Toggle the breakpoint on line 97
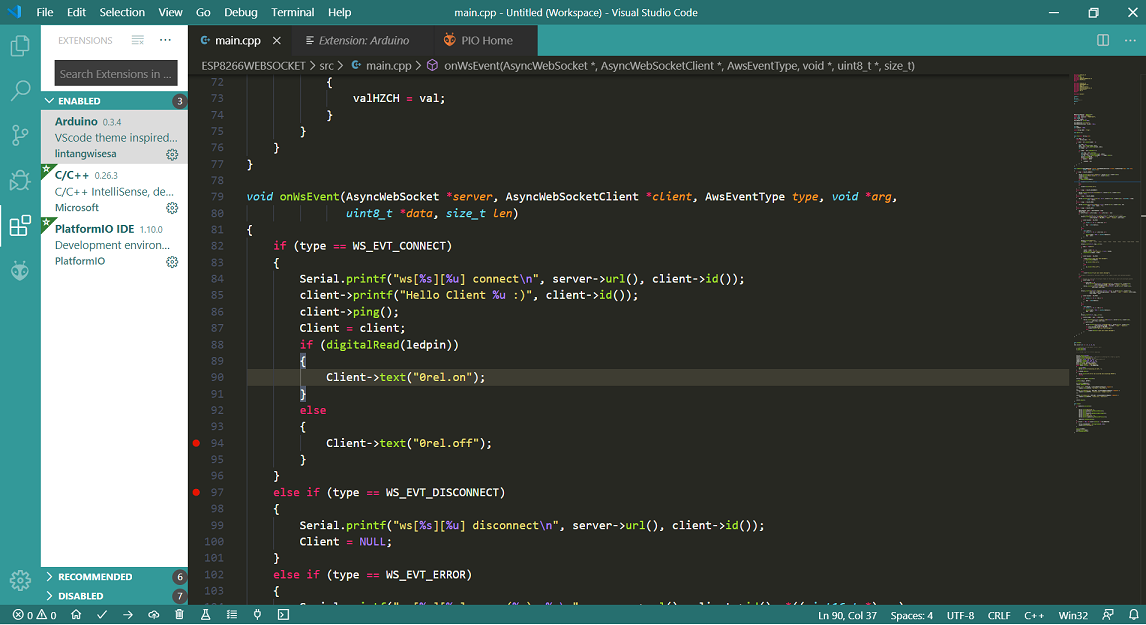Screen dimensions: 1146x625 pyautogui.click(x=197, y=492)
